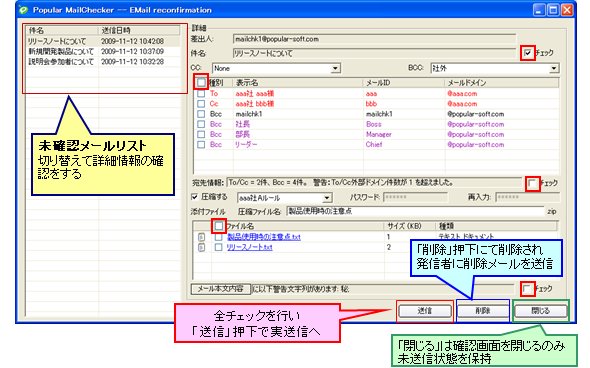590x368 pixels.
Task: Minimize the Popular MailChecker window
Action: 539,10
